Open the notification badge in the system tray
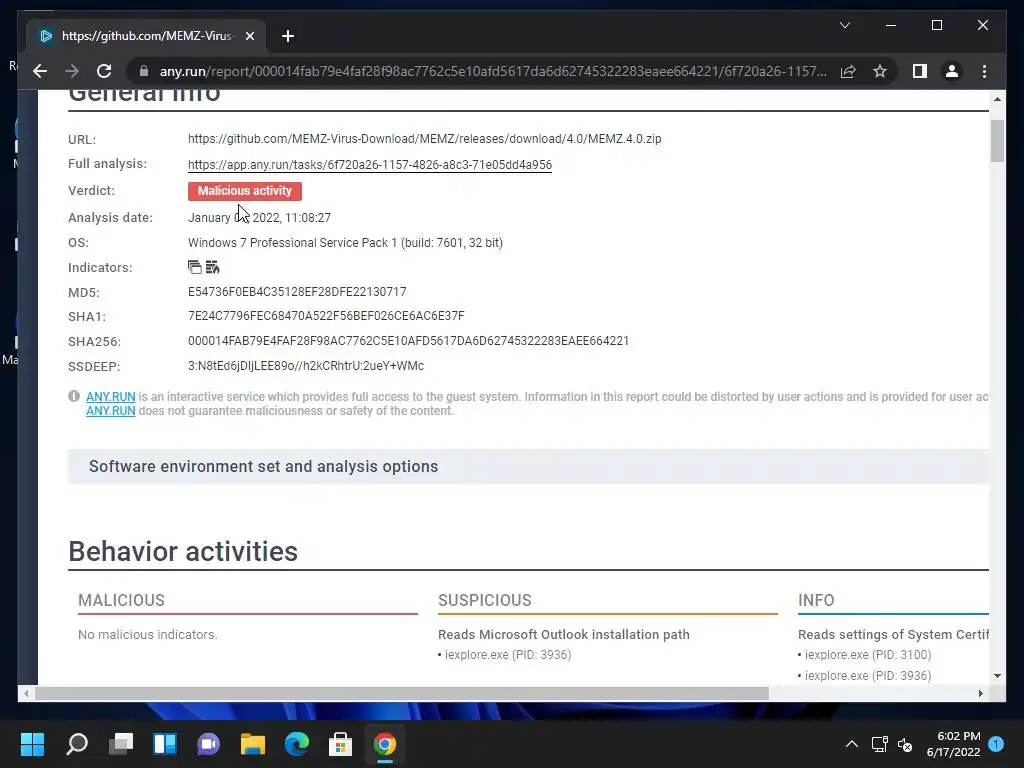 point(996,744)
